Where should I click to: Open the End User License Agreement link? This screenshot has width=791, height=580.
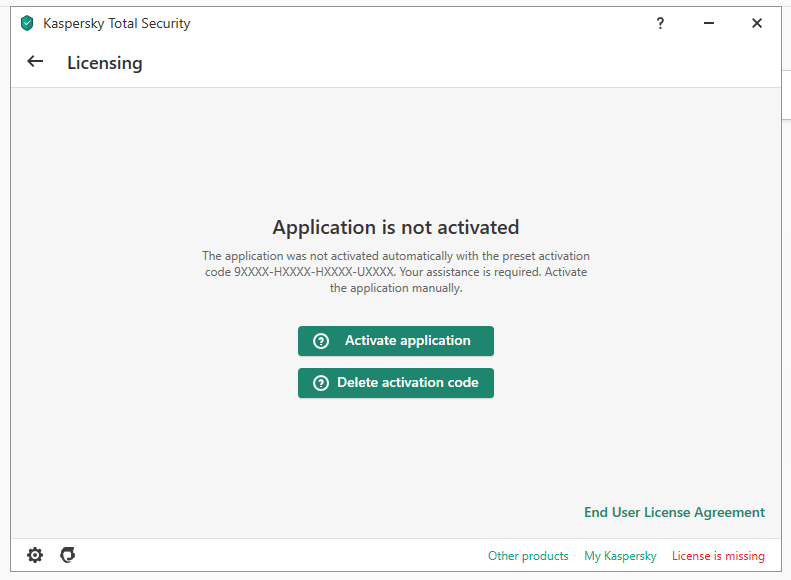(674, 512)
